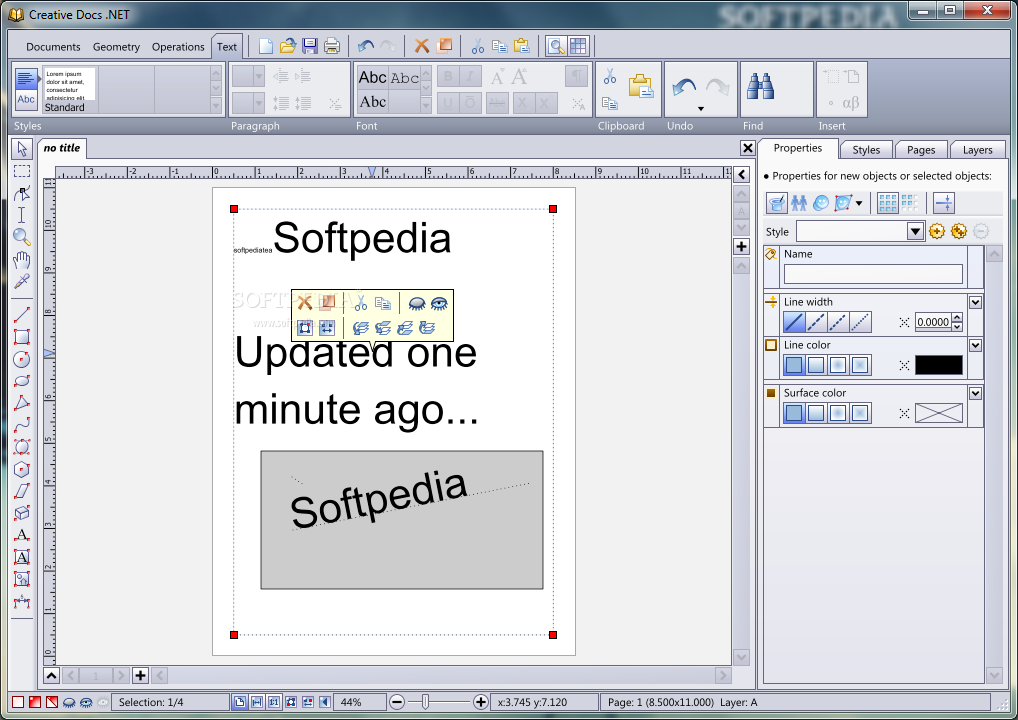
Task: Open the Documents menu
Action: (x=53, y=47)
